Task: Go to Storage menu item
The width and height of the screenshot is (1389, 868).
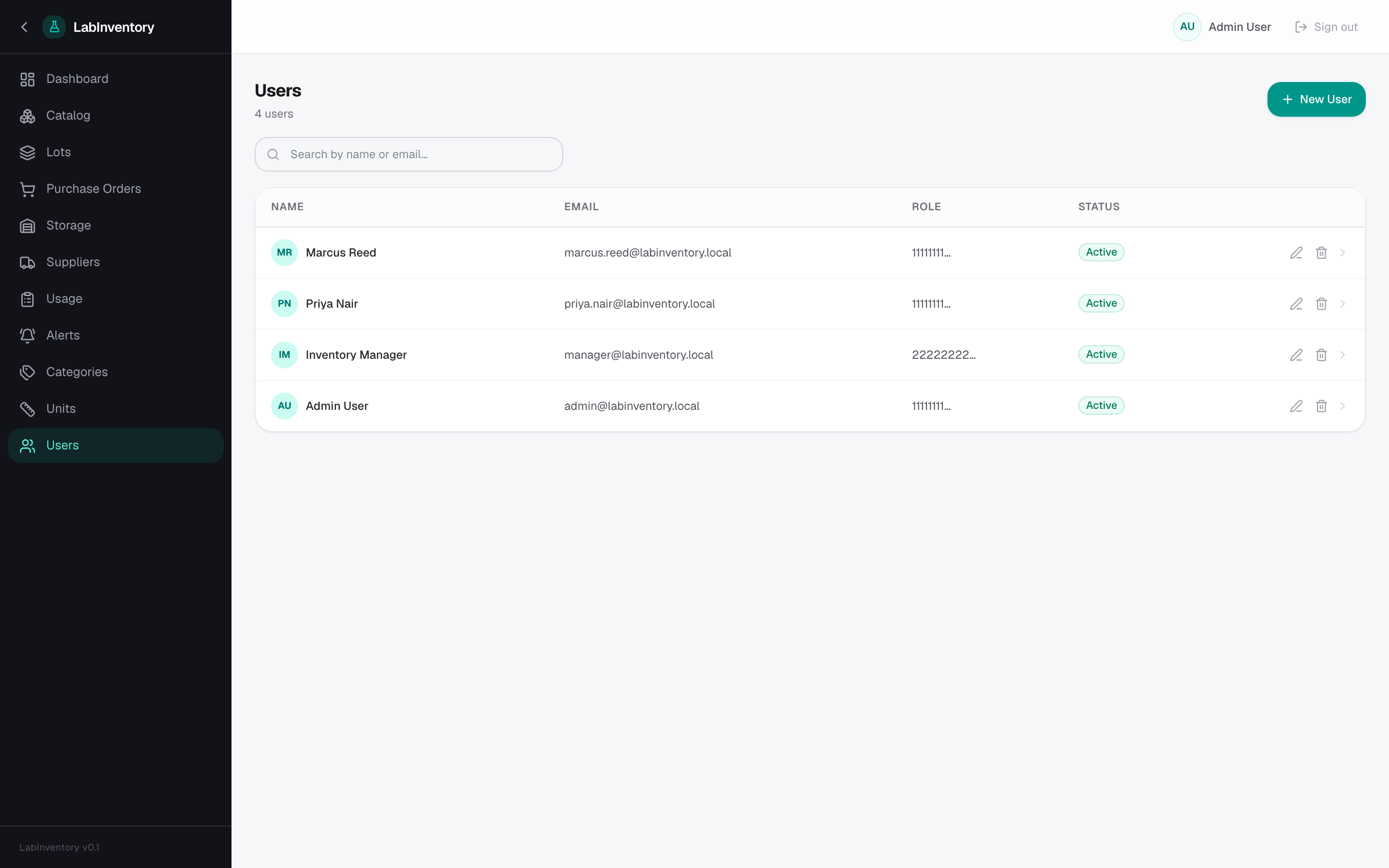Action: click(115, 226)
